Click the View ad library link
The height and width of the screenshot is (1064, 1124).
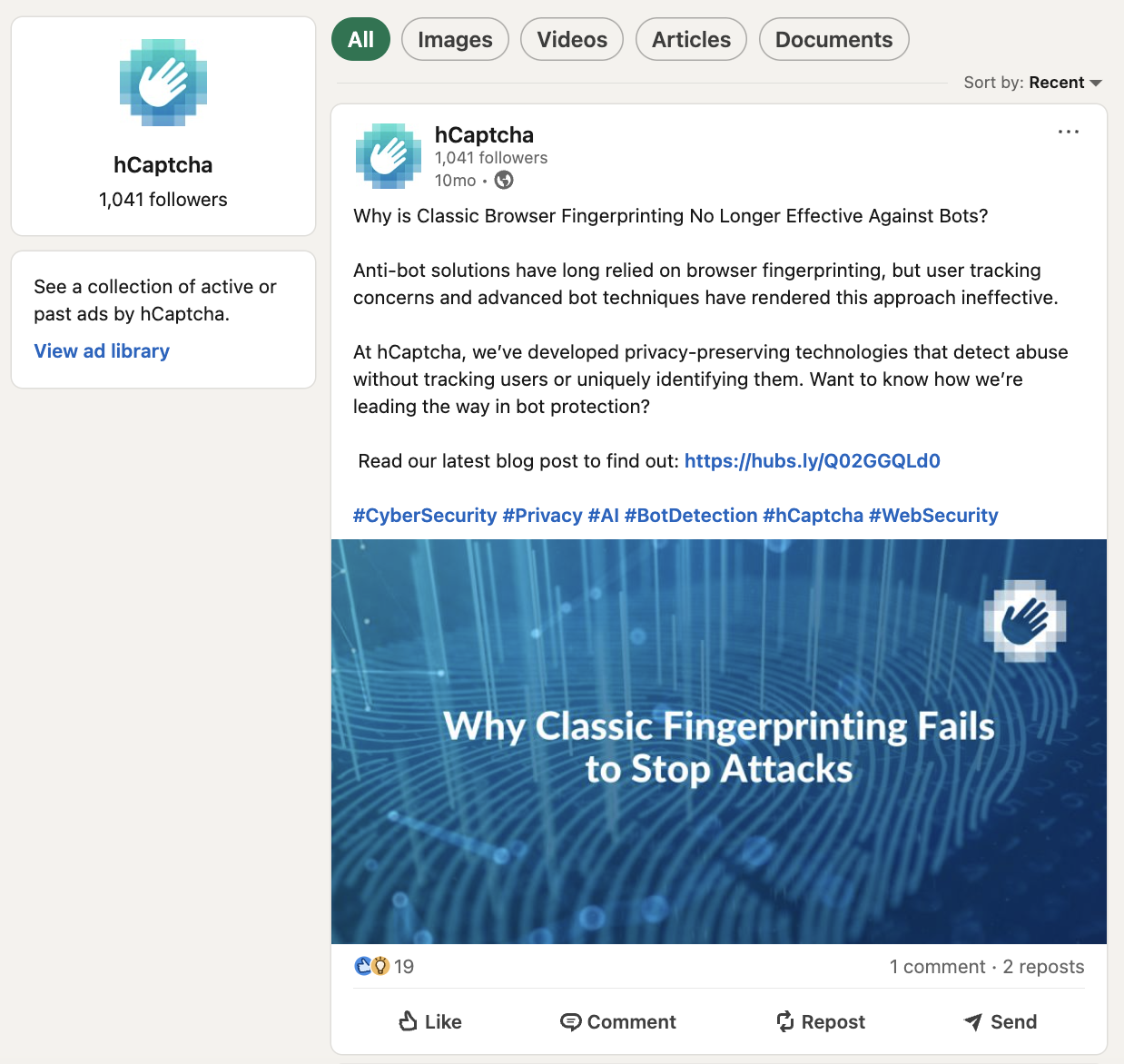click(102, 351)
